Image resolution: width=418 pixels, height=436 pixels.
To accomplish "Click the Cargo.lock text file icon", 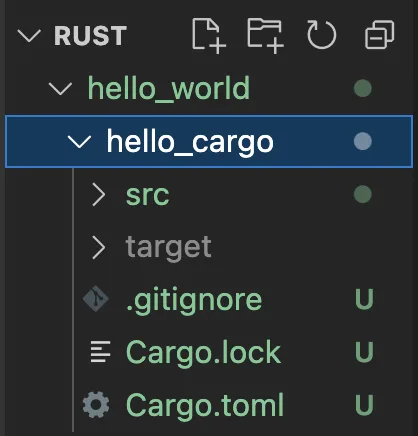I will tap(100, 352).
